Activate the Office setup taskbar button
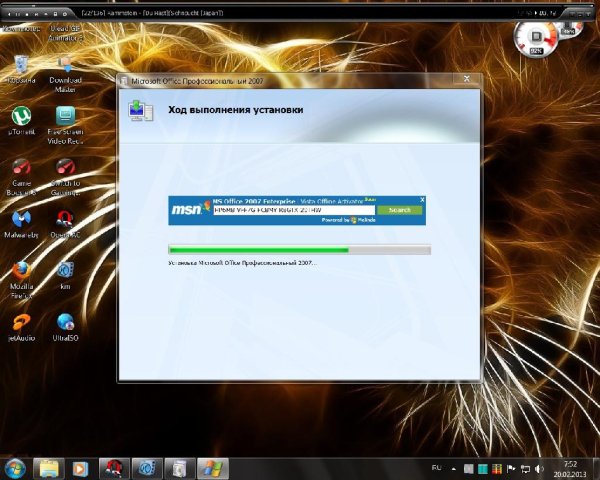Image resolution: width=600 pixels, height=480 pixels. point(213,469)
